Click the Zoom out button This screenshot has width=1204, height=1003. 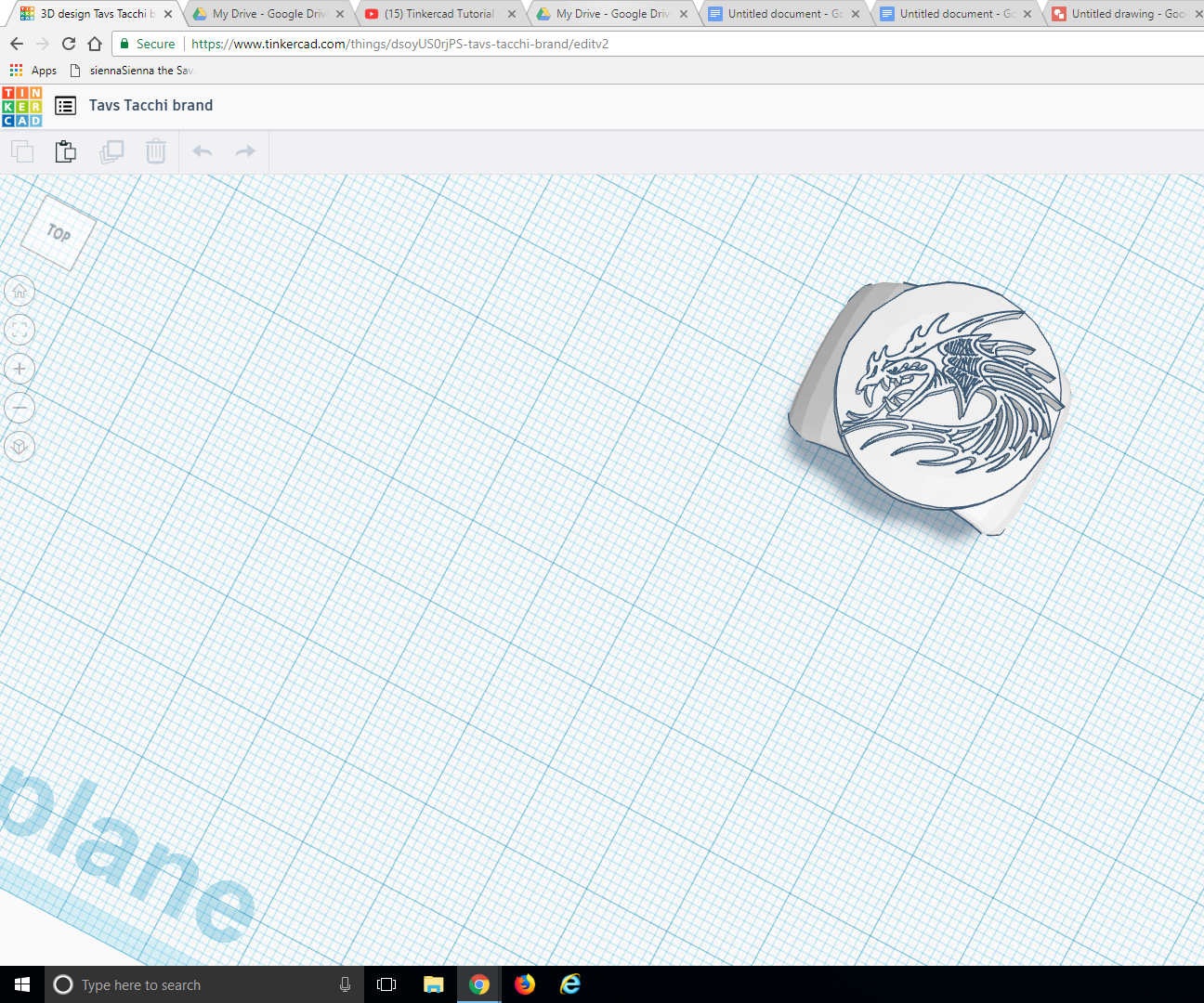(20, 409)
